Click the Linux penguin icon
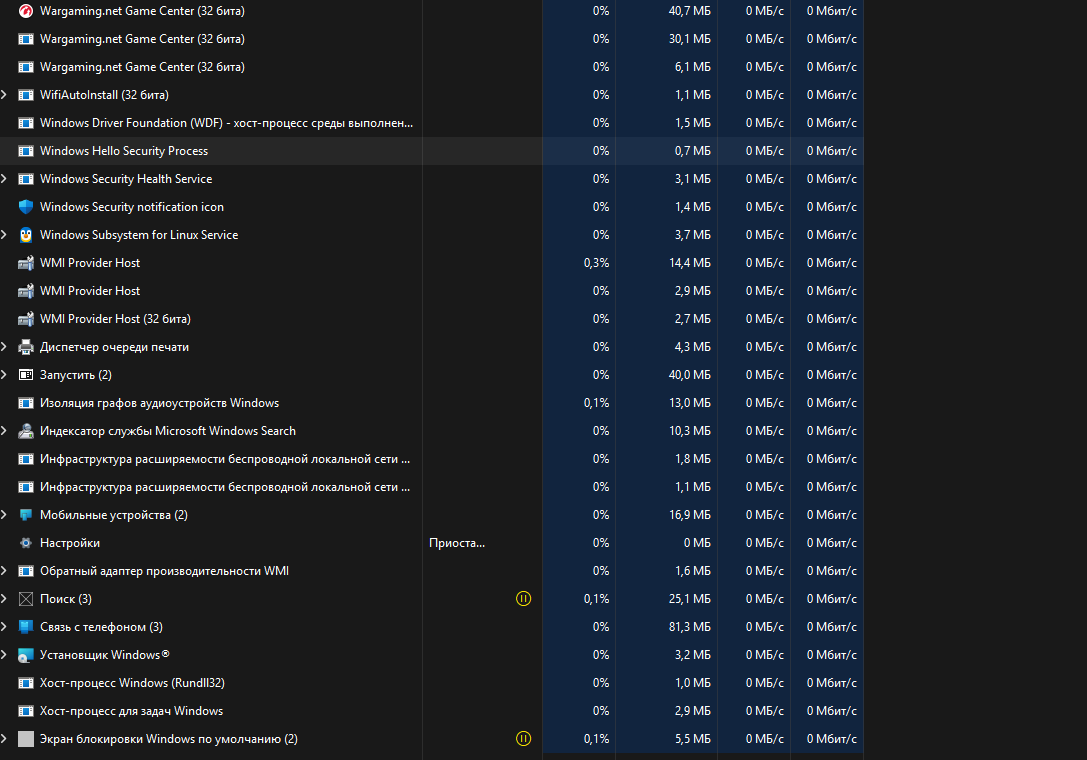The height and width of the screenshot is (760, 1087). tap(26, 235)
